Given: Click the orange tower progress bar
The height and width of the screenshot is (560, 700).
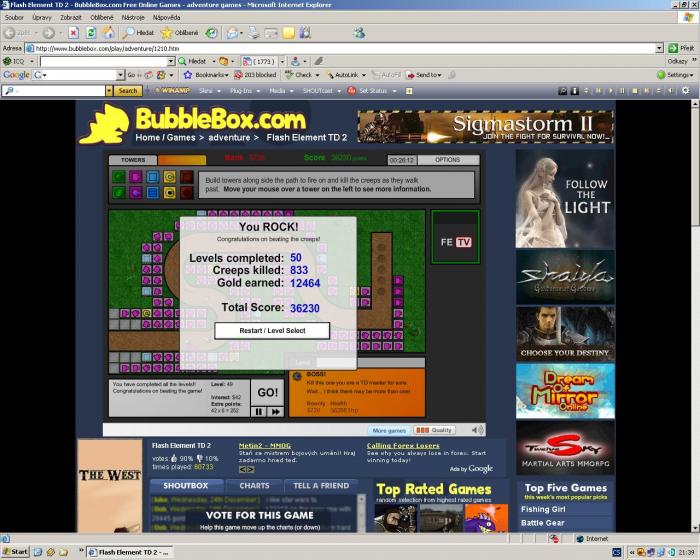Looking at the screenshot, I should [182, 160].
